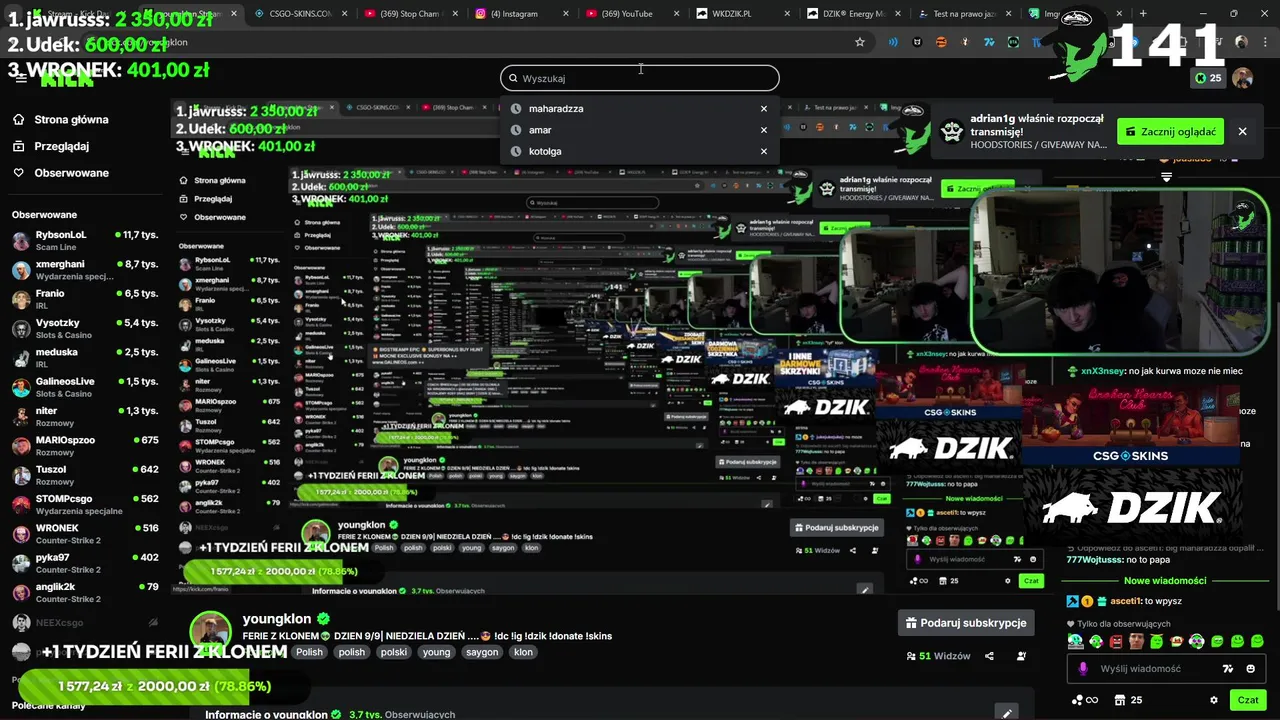1280x720 pixels.
Task: Click 777Wojtusss username in chat
Action: click(1094, 559)
